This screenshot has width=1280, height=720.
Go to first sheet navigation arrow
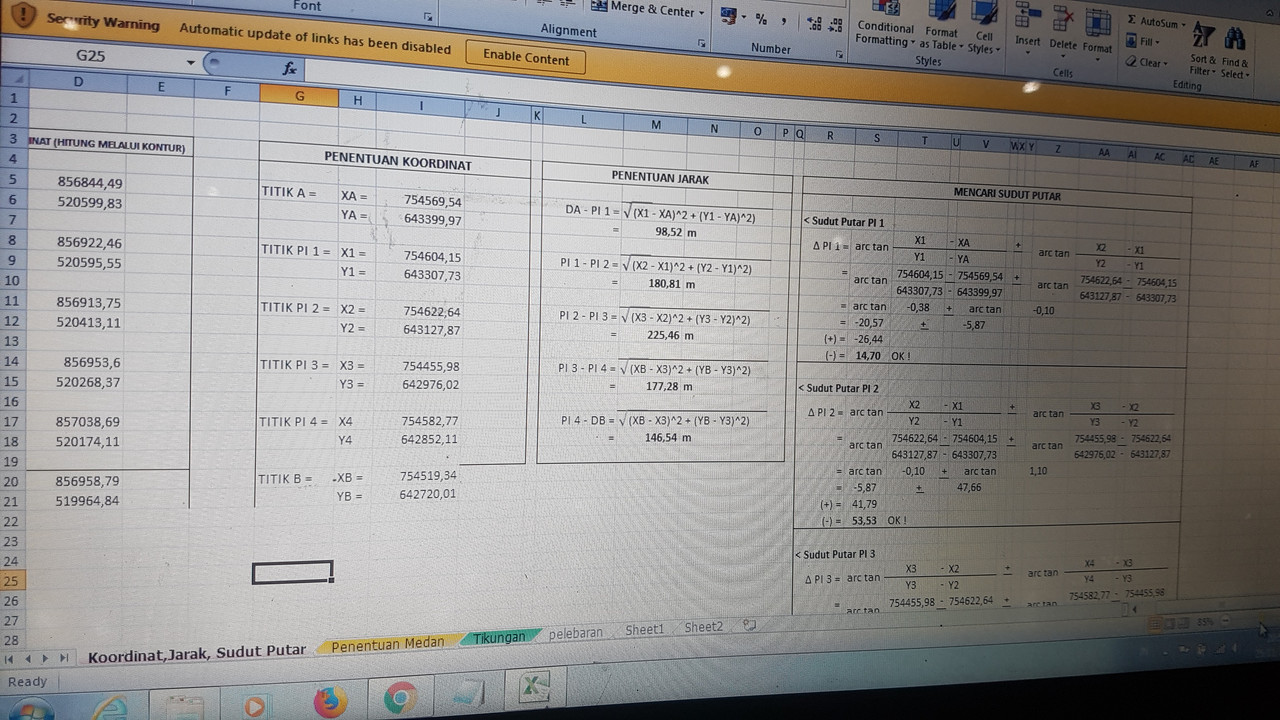coord(11,658)
